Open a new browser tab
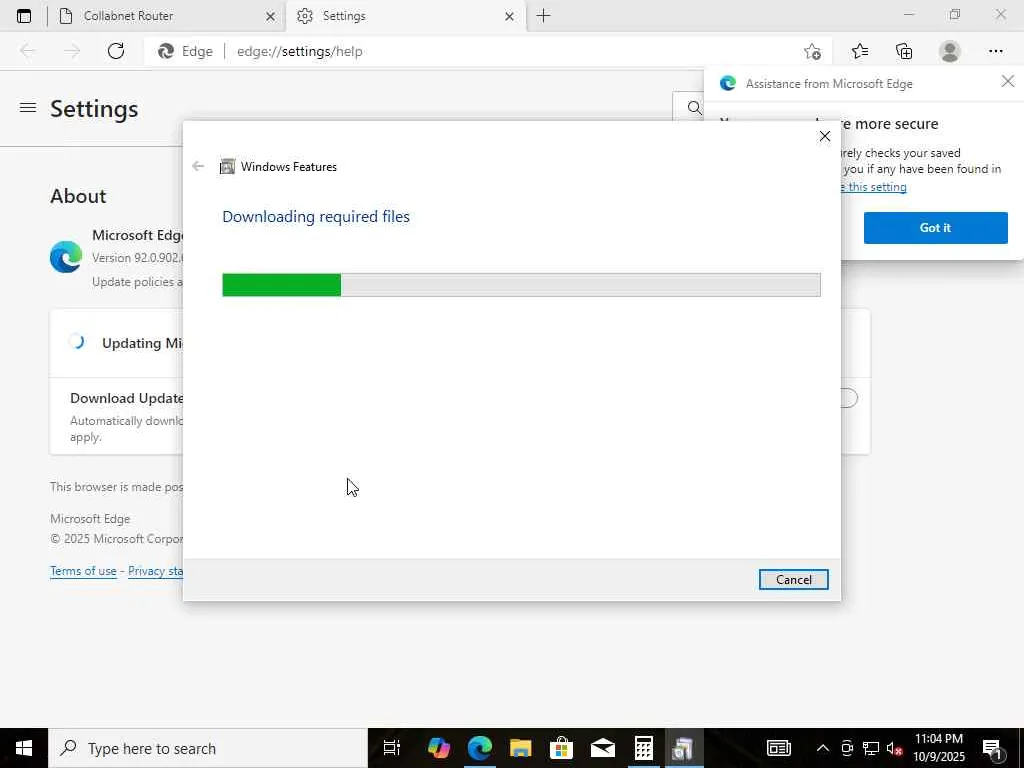Image resolution: width=1024 pixels, height=768 pixels. click(x=543, y=16)
